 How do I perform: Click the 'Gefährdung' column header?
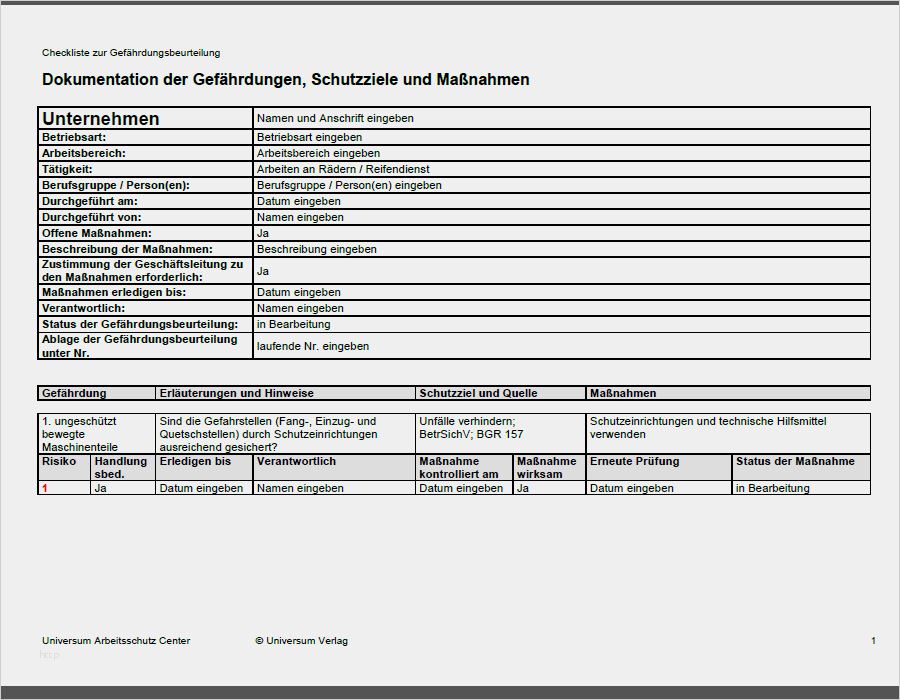pos(96,393)
